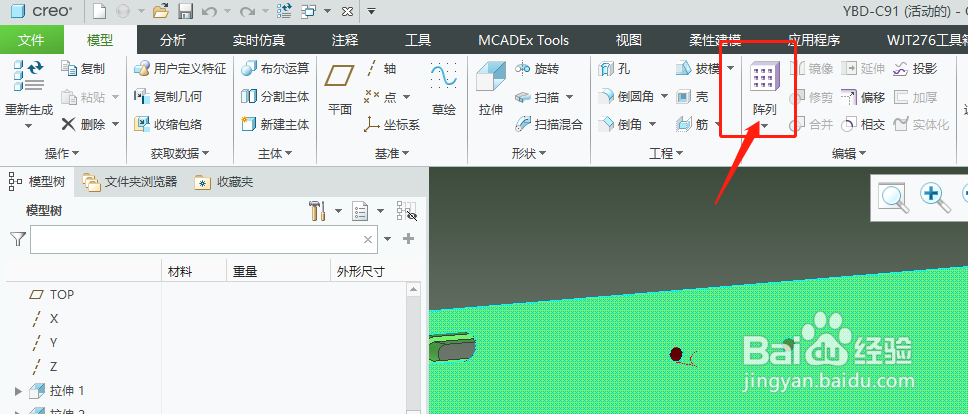Viewport: 968px width, 414px height.
Task: Expand the 基准 group dropdown
Action: (x=392, y=152)
